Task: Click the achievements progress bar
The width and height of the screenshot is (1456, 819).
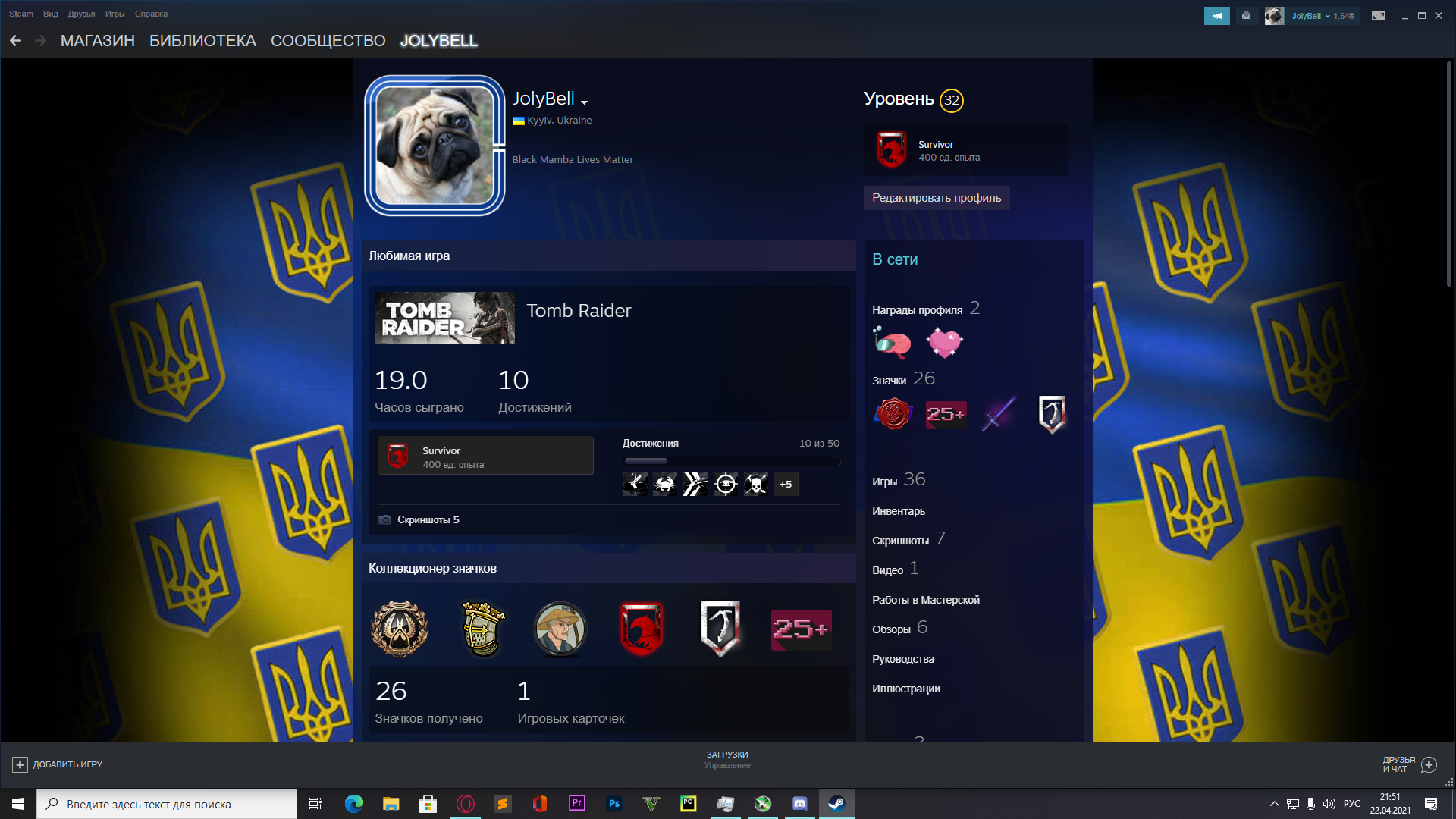Action: tap(732, 460)
